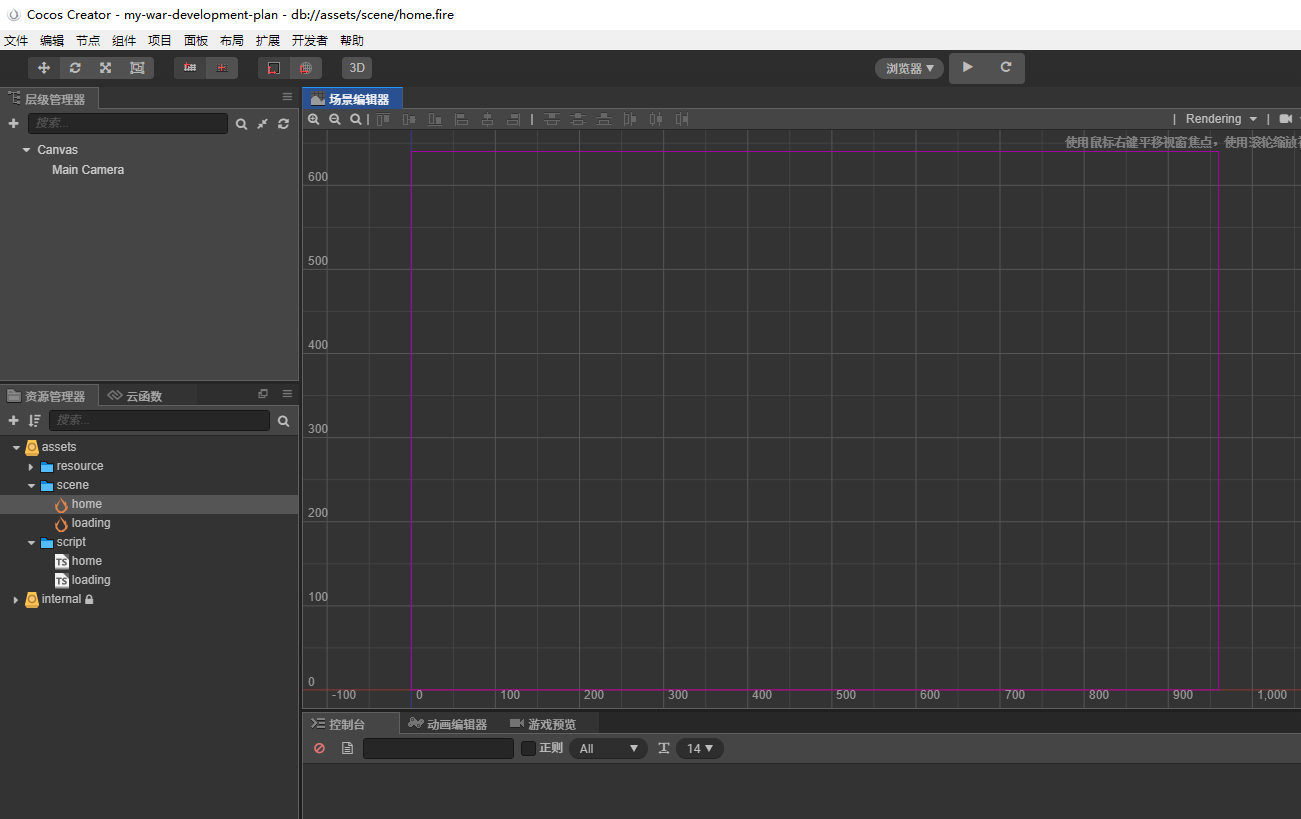Select the Scale transform tool
This screenshot has width=1301, height=819.
(x=106, y=68)
